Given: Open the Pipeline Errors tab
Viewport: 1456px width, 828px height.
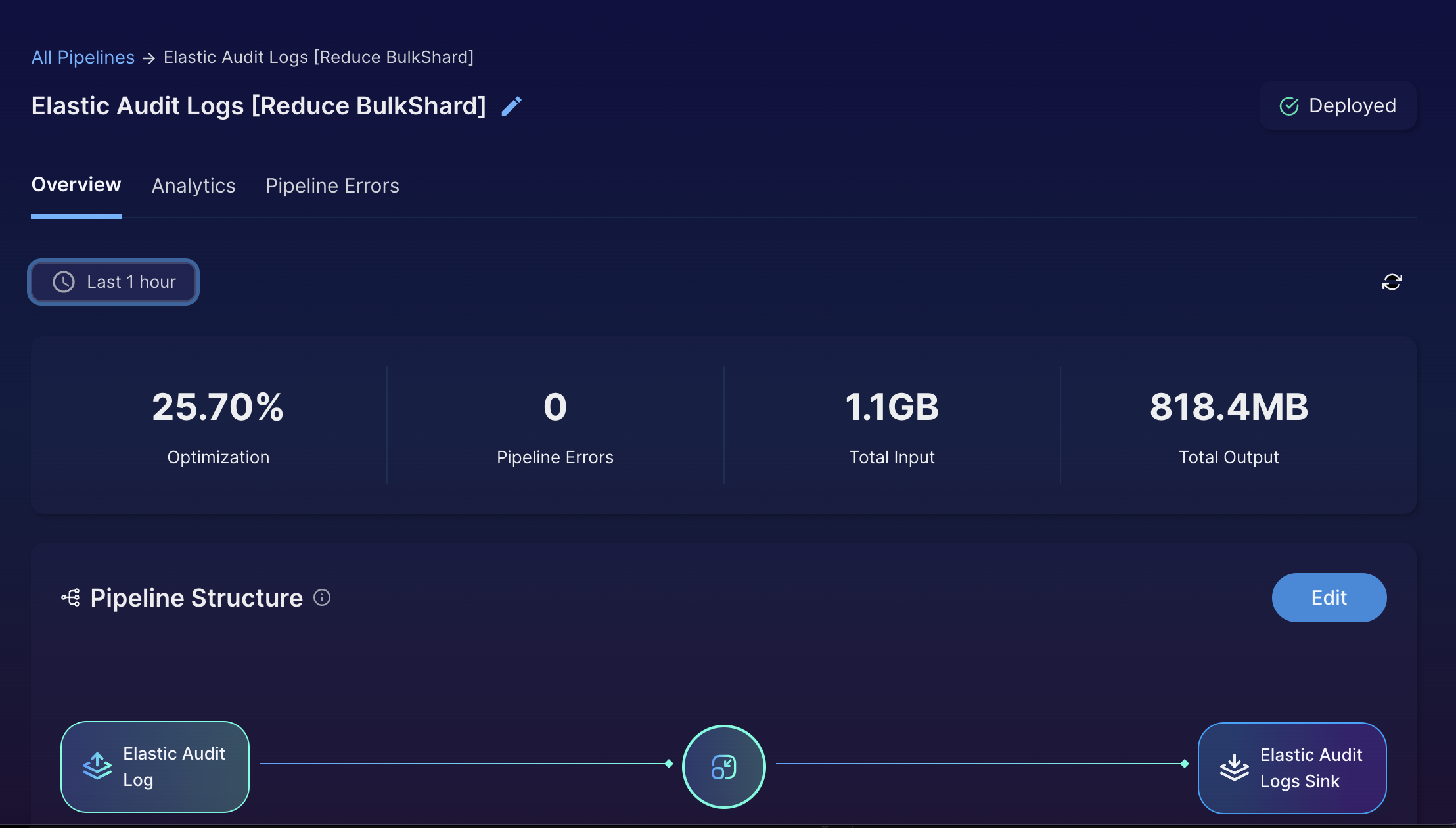Looking at the screenshot, I should [332, 186].
